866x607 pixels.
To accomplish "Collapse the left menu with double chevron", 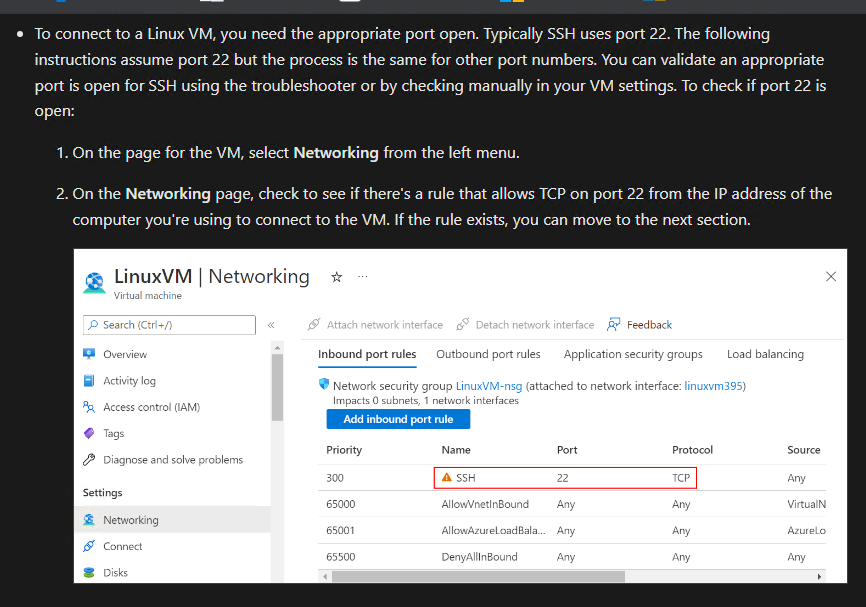I will point(271,325).
